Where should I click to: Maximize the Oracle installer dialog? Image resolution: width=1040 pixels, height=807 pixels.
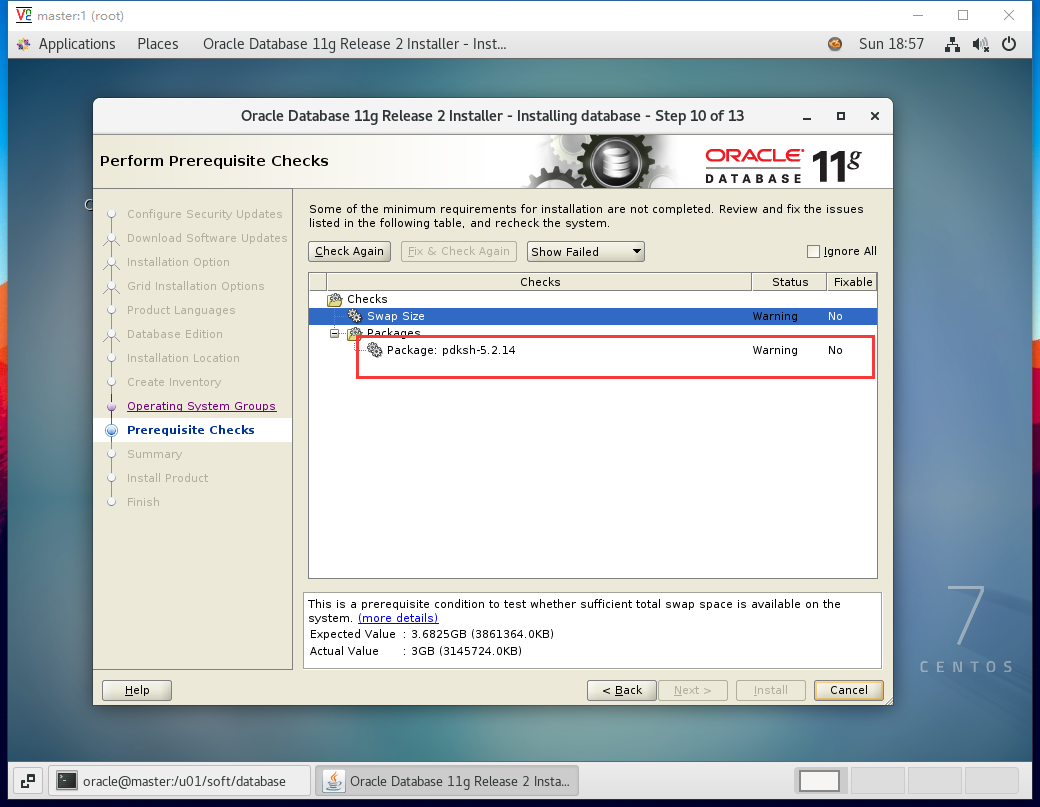click(x=840, y=116)
